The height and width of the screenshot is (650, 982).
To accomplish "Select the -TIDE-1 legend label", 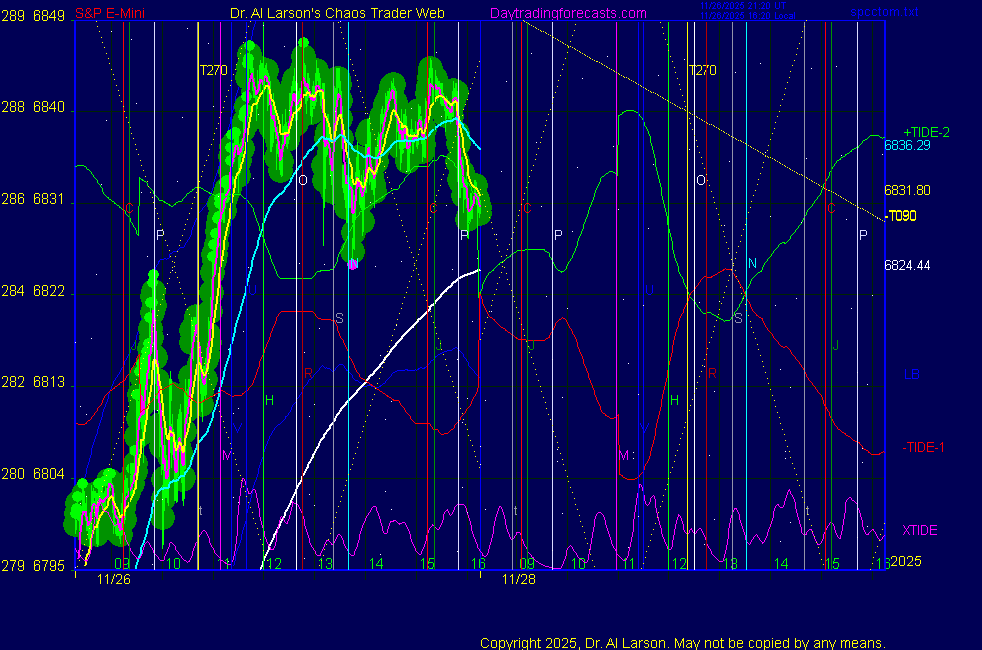I will [x=924, y=447].
